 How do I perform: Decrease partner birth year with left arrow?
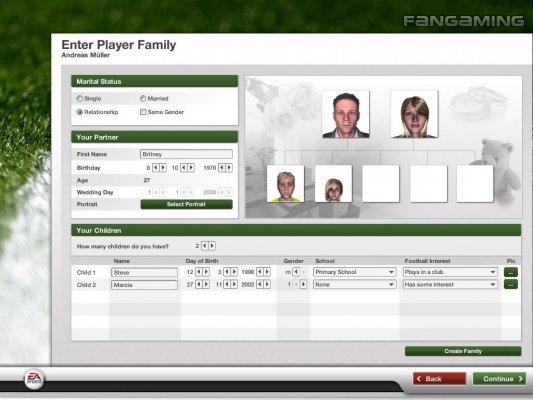(222, 168)
